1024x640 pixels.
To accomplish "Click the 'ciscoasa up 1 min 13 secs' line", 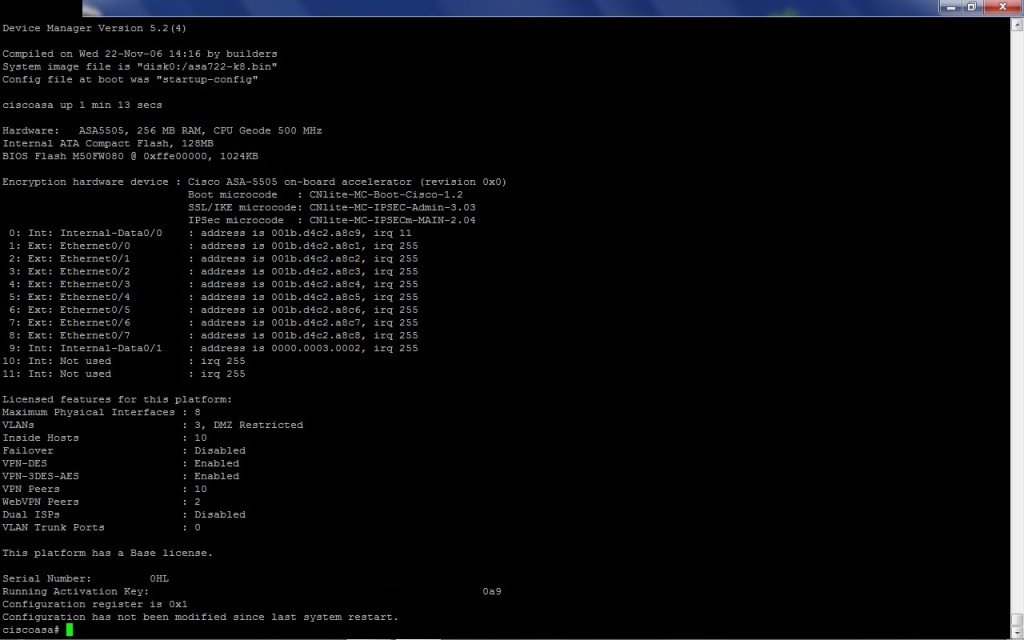I will click(82, 104).
